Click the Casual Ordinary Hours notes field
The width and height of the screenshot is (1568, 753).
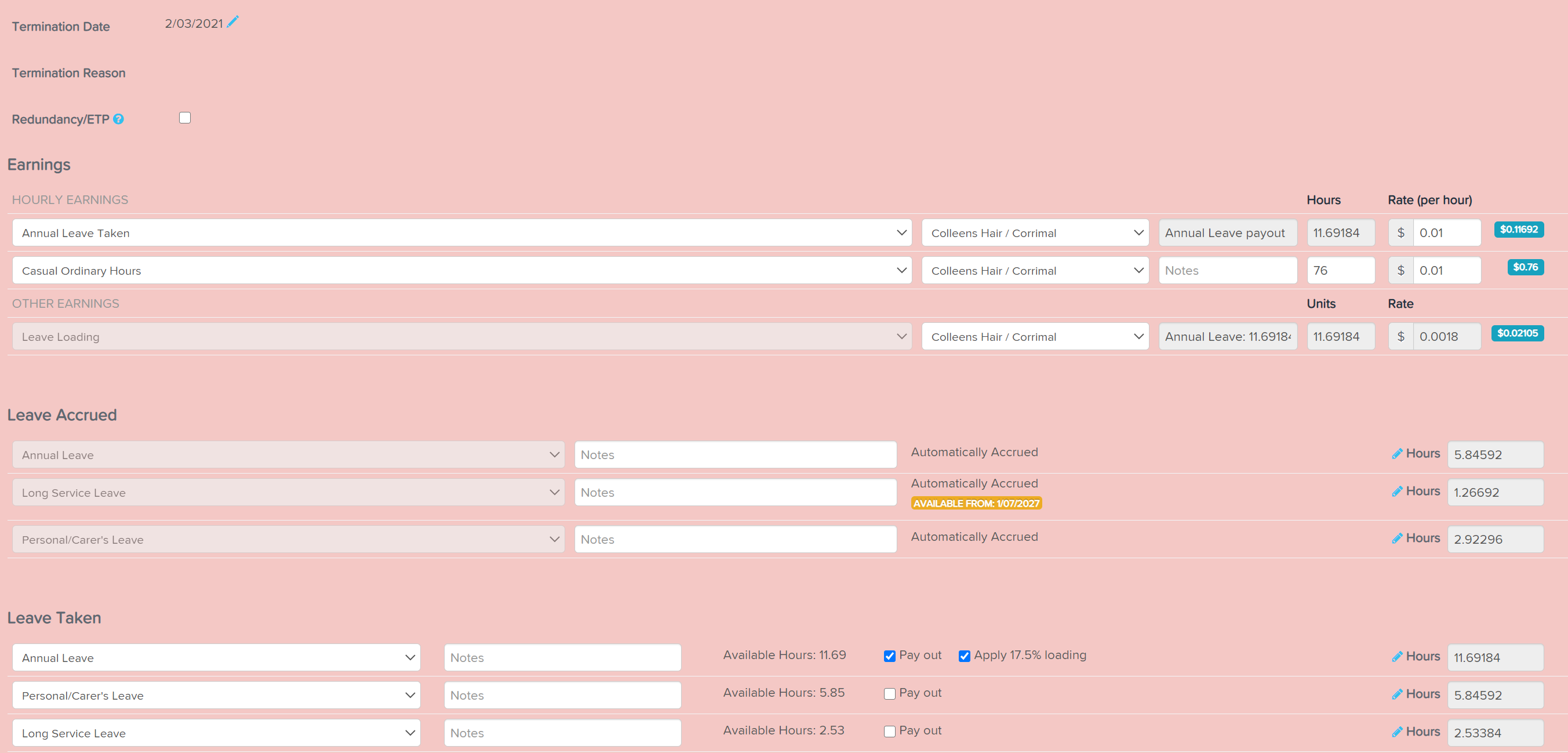(1227, 271)
